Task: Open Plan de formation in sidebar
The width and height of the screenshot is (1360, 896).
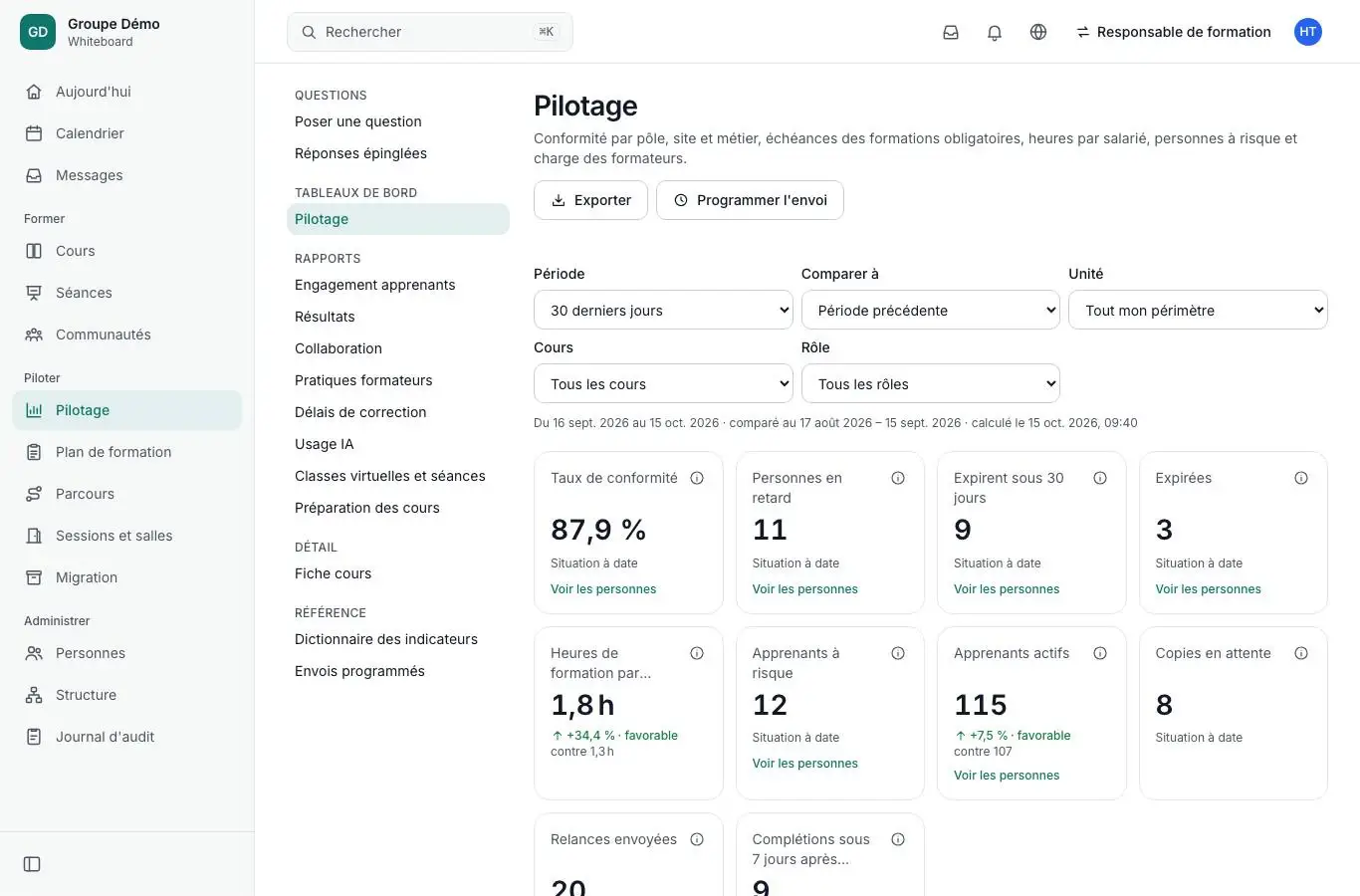Action: 127,452
